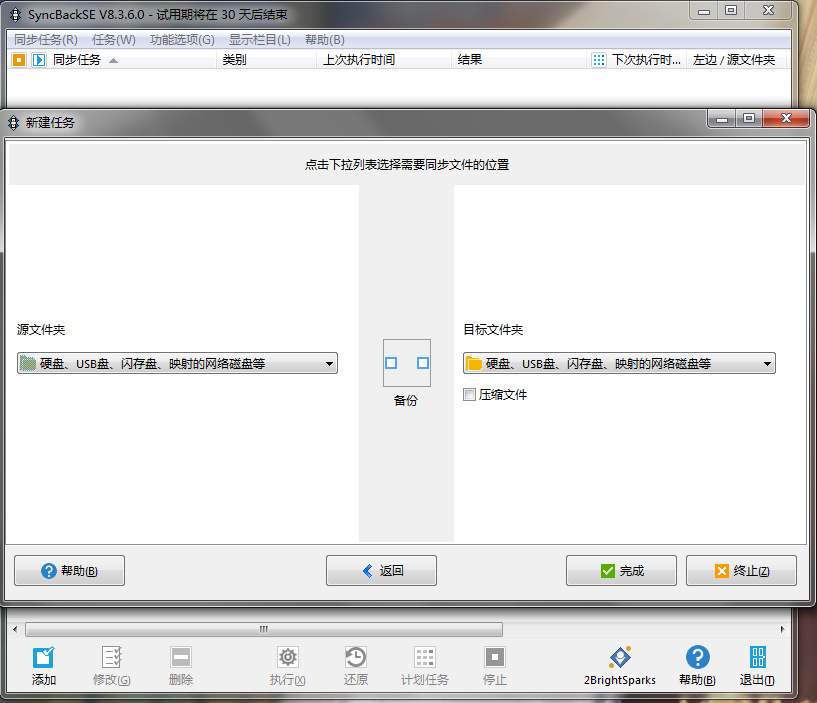Minimize the SyncBackSE main window

pos(704,10)
